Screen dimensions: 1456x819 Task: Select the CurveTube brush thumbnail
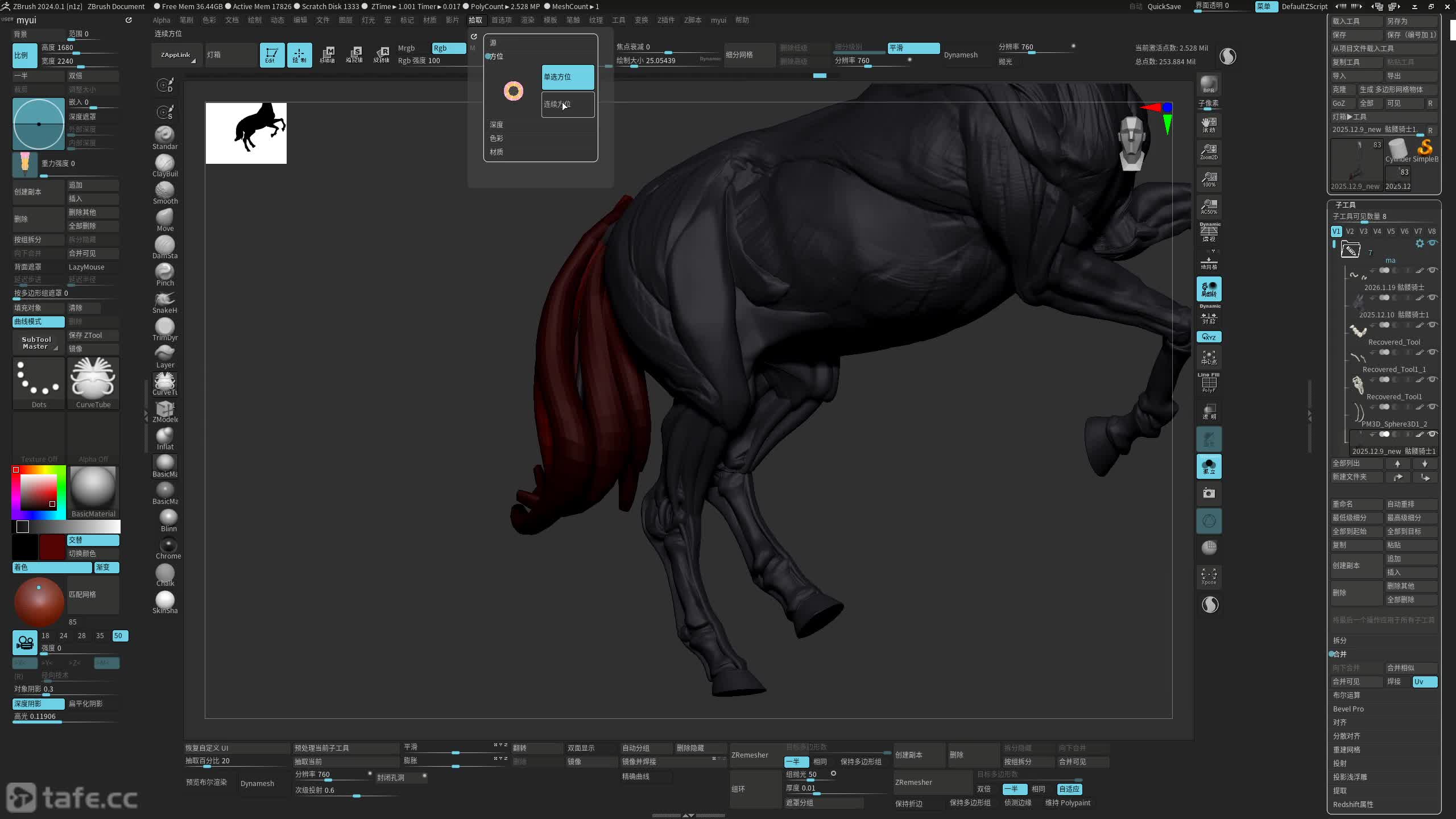tap(93, 379)
